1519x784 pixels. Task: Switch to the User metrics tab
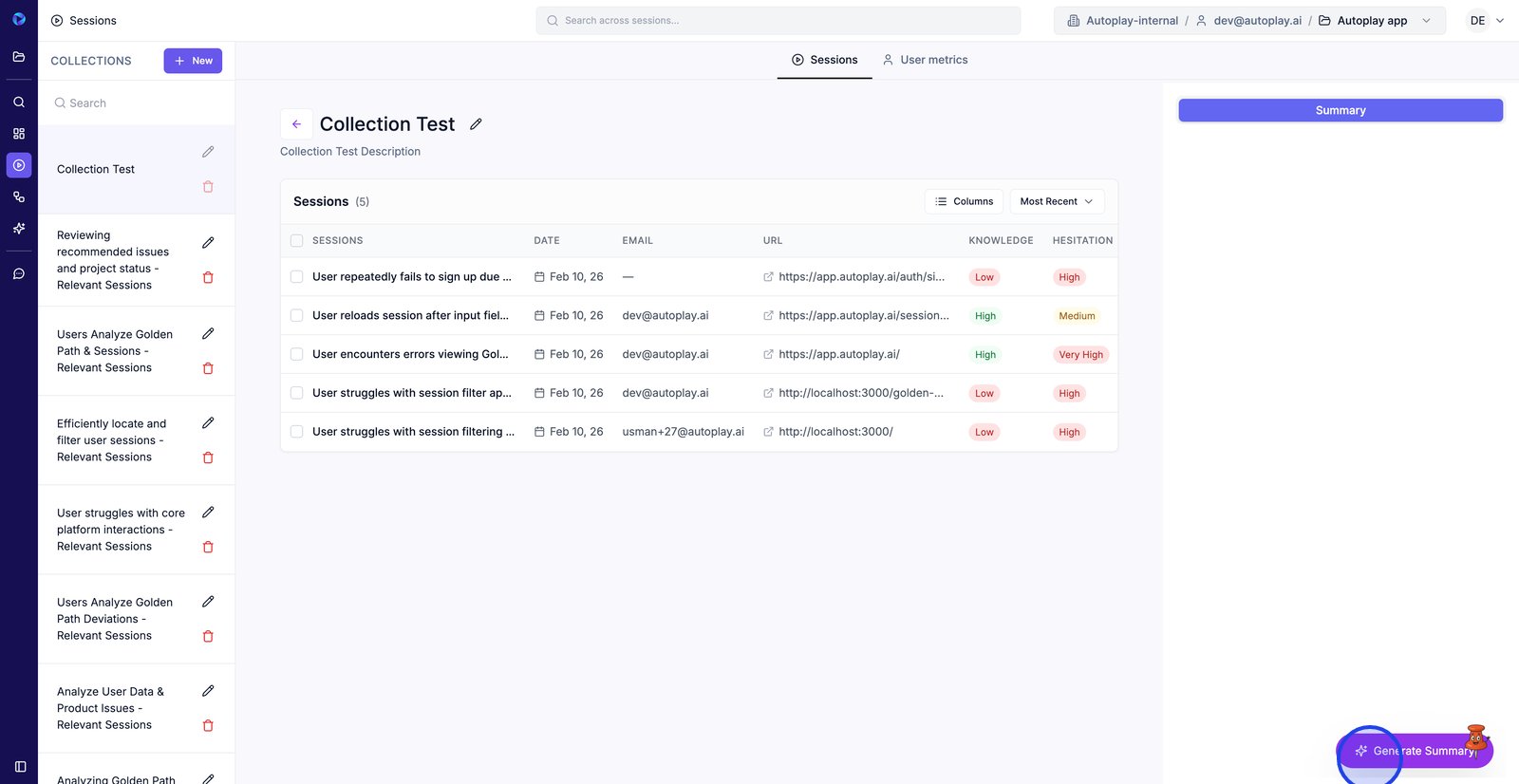pyautogui.click(x=925, y=60)
